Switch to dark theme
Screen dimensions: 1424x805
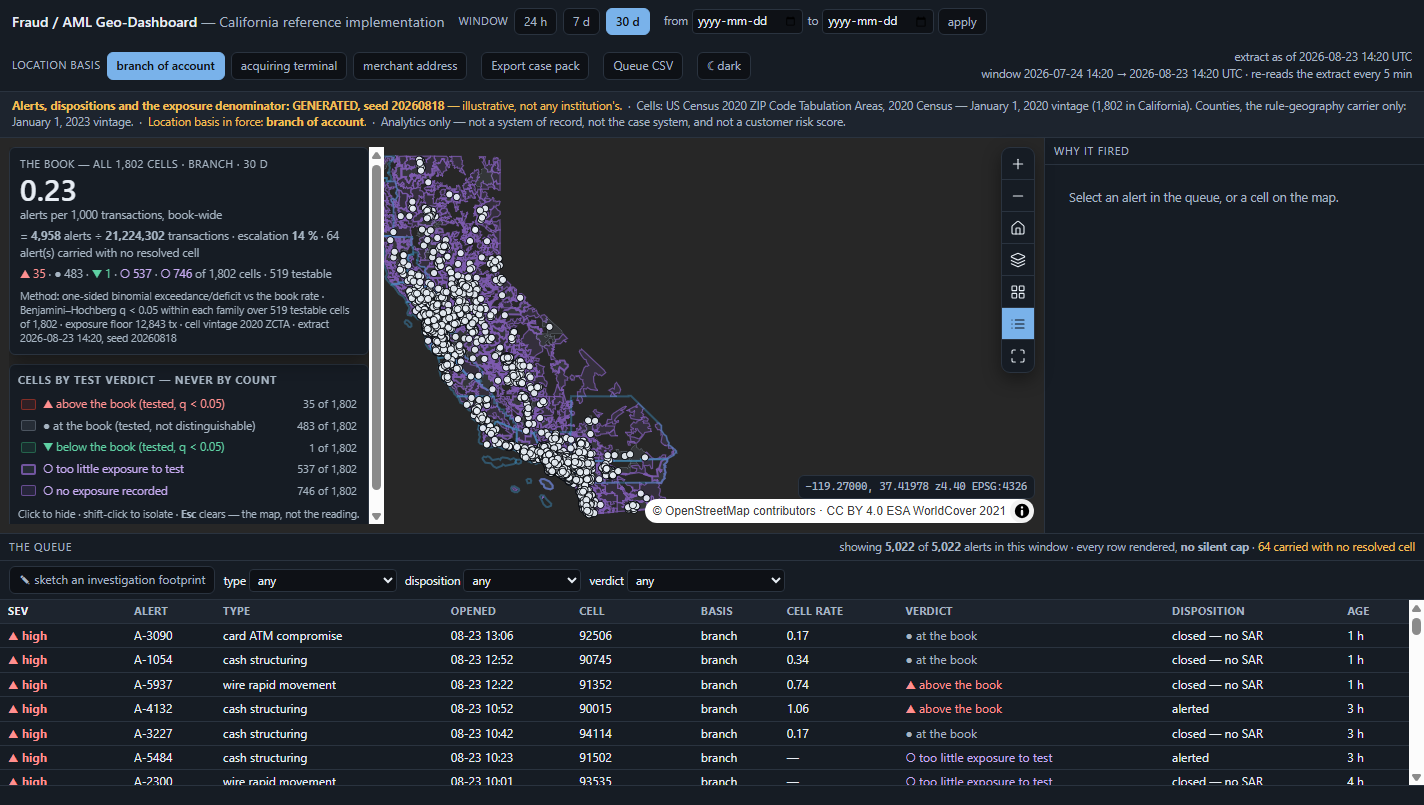pos(724,66)
